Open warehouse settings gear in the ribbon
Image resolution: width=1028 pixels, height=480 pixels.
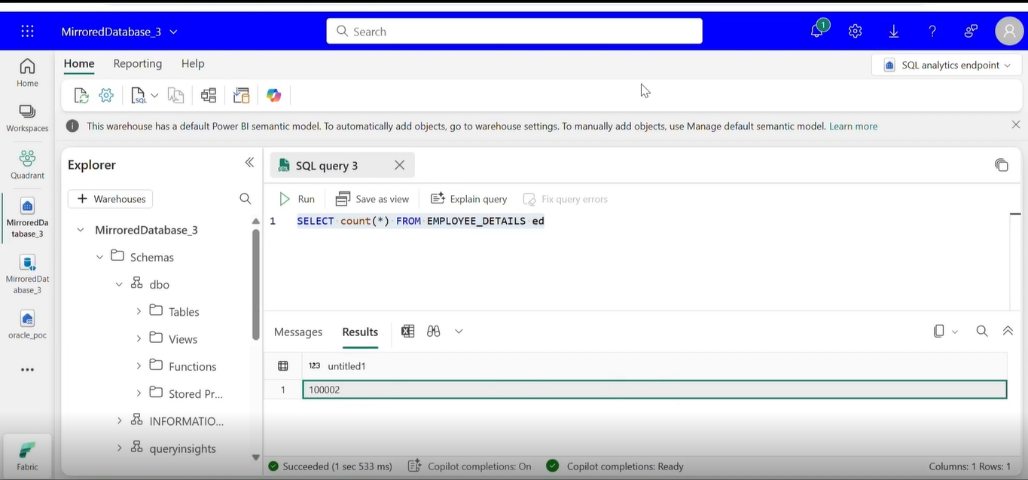pos(106,96)
